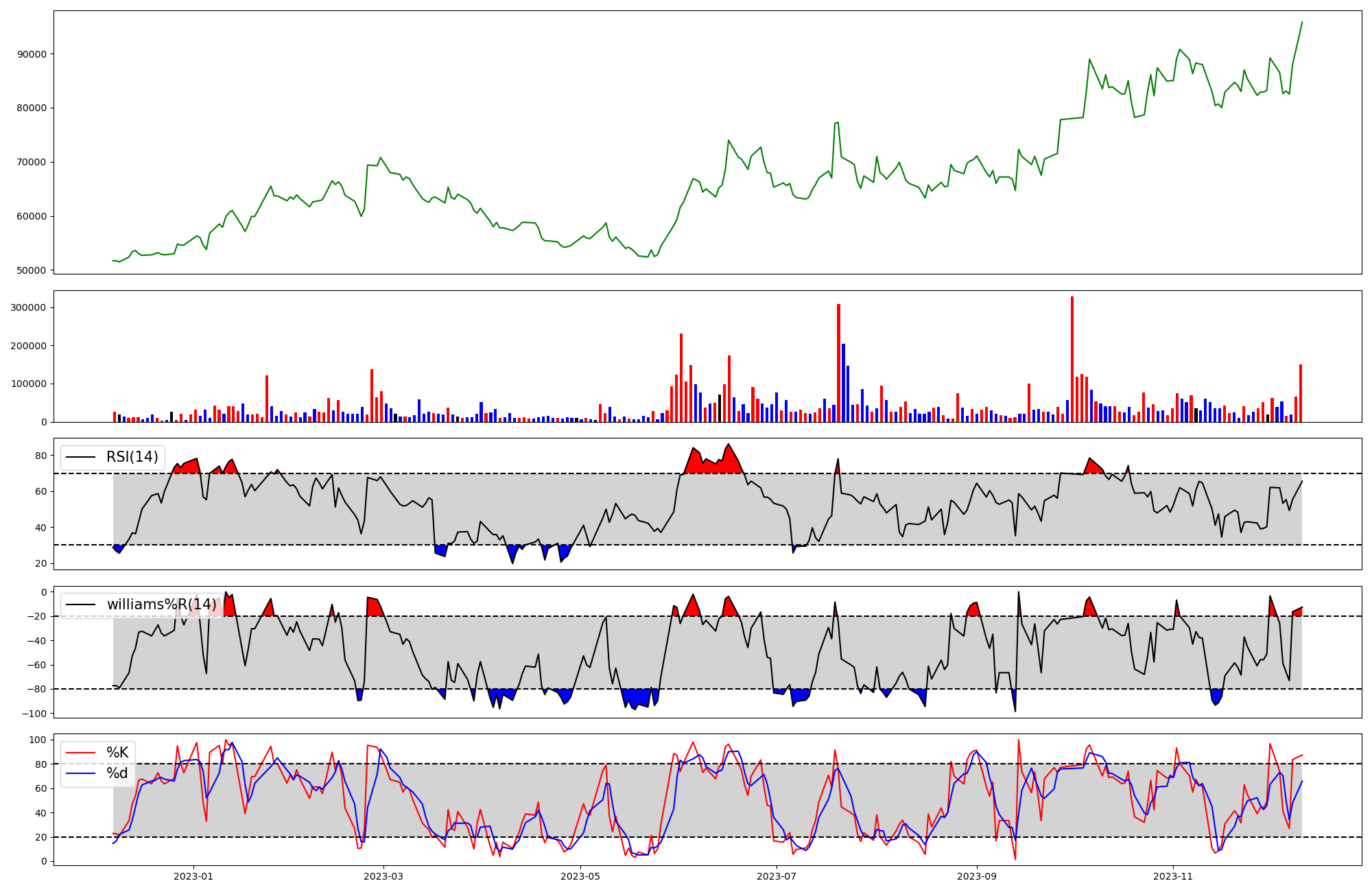Click the 50000 price axis tick label
1372x892 pixels.
[x=32, y=270]
